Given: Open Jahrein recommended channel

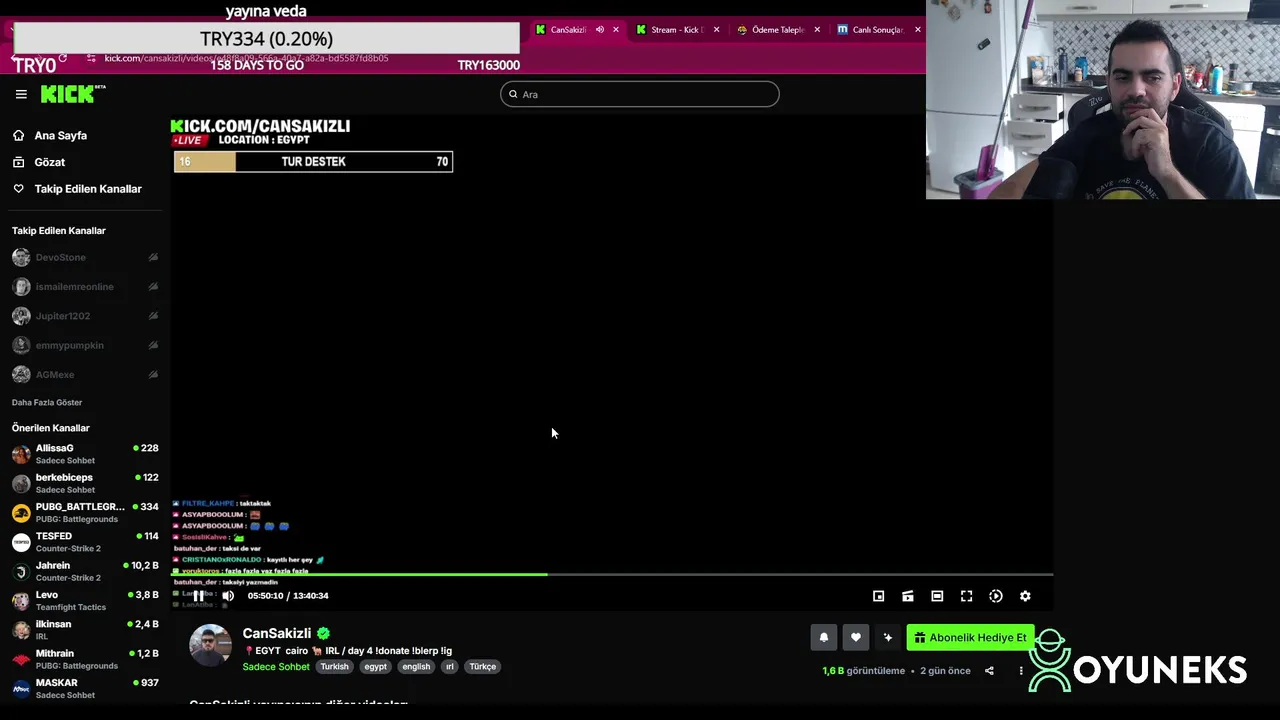Looking at the screenshot, I should pyautogui.click(x=85, y=571).
